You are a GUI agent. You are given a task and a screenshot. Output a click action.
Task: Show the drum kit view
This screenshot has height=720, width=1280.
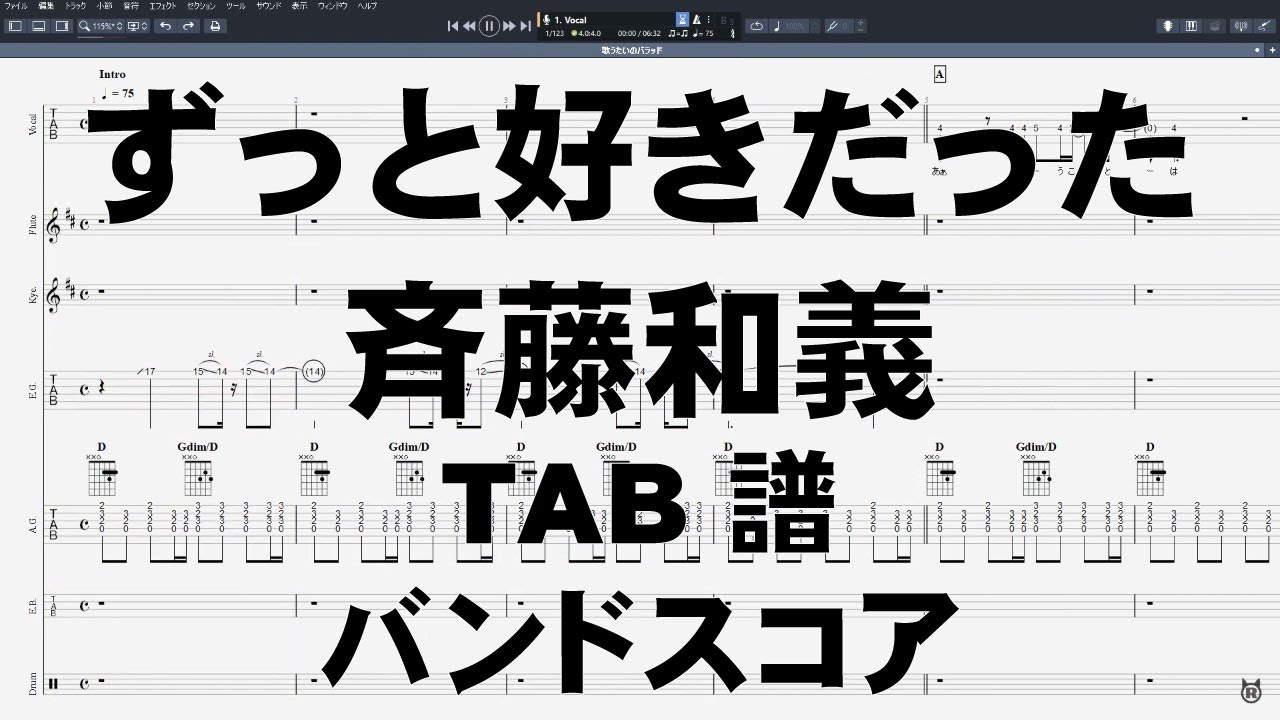[1216, 26]
